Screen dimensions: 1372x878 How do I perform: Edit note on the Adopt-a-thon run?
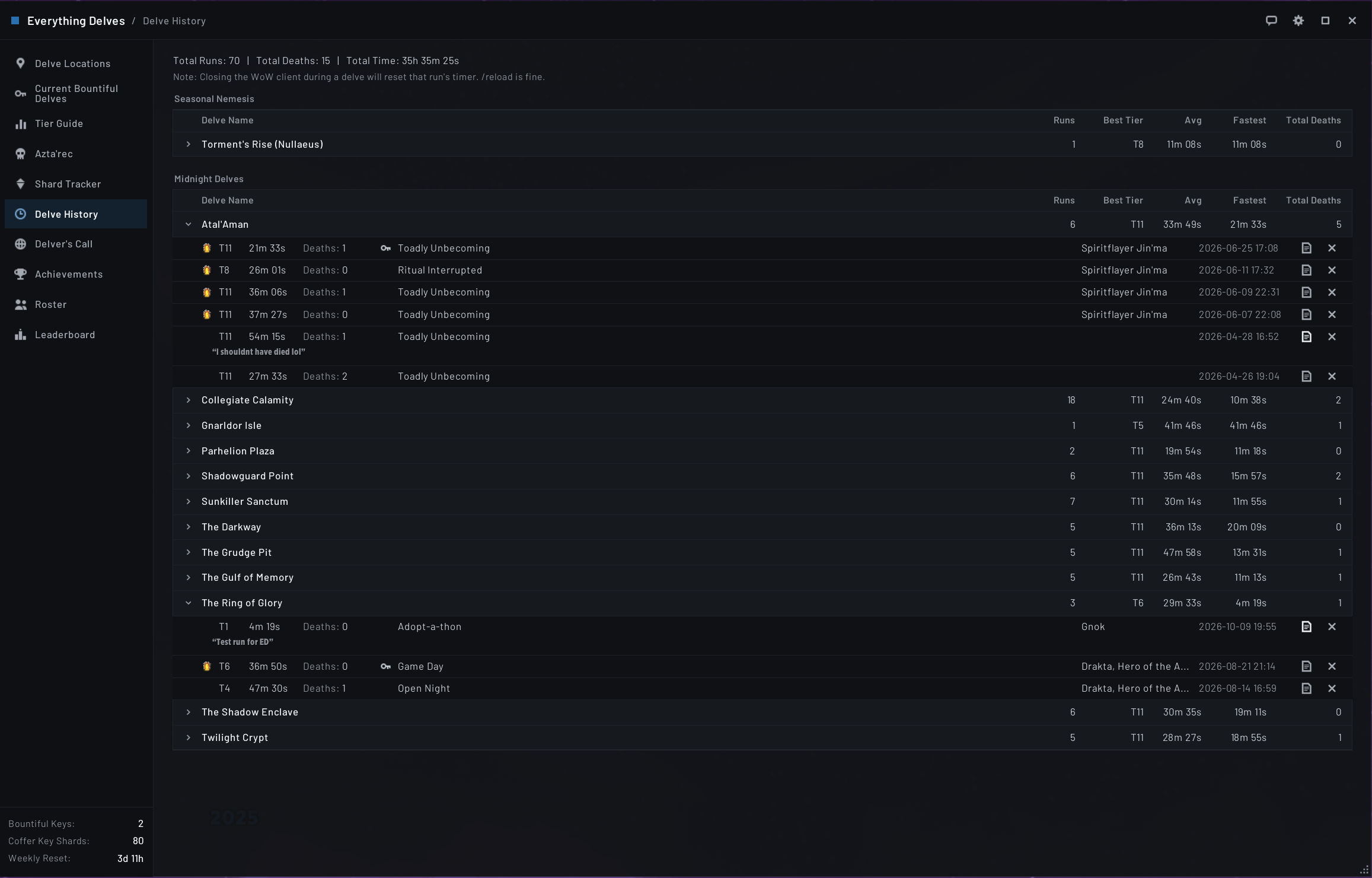point(1306,626)
